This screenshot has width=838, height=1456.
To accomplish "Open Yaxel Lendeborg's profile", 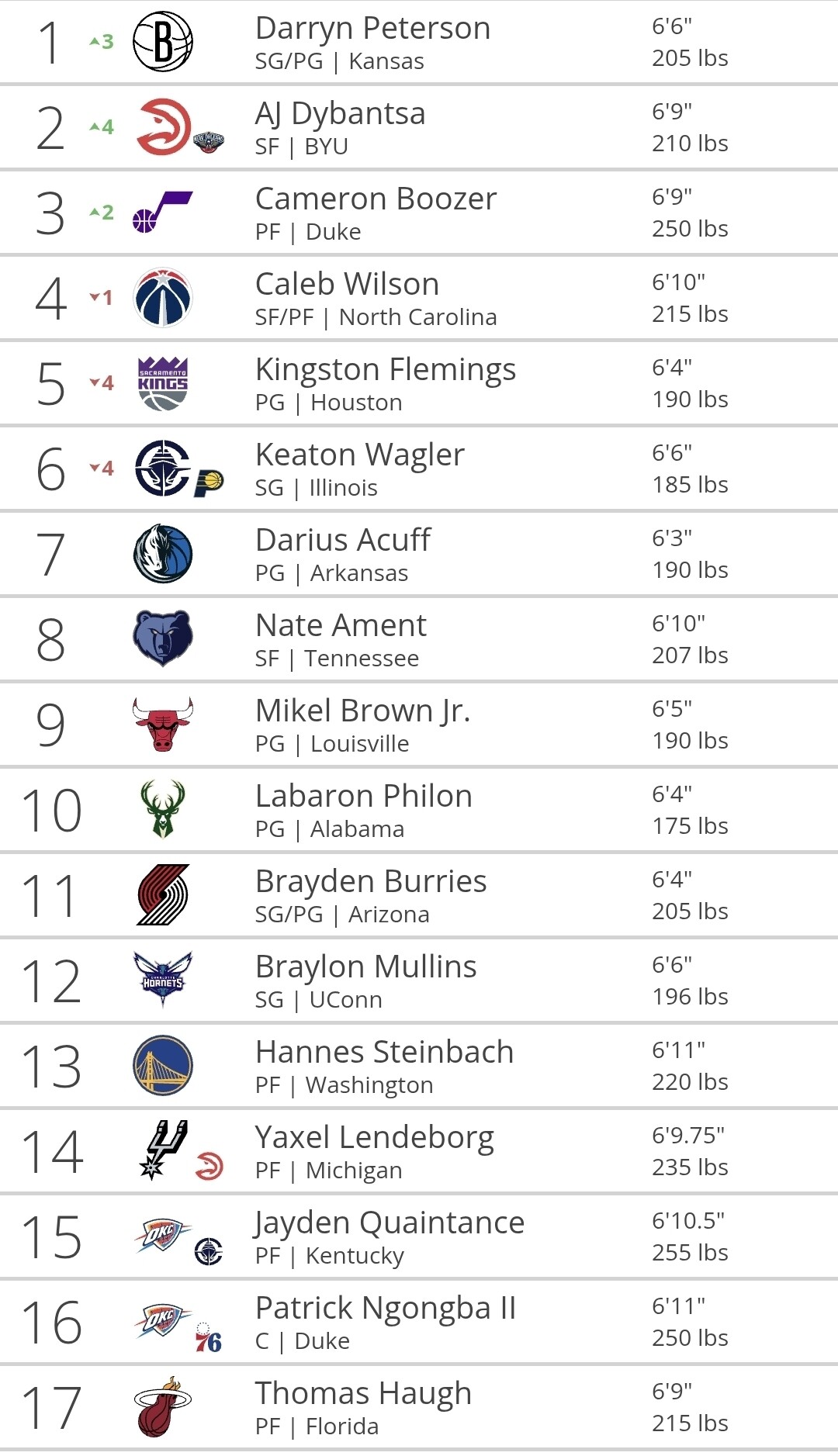I will (x=374, y=1138).
